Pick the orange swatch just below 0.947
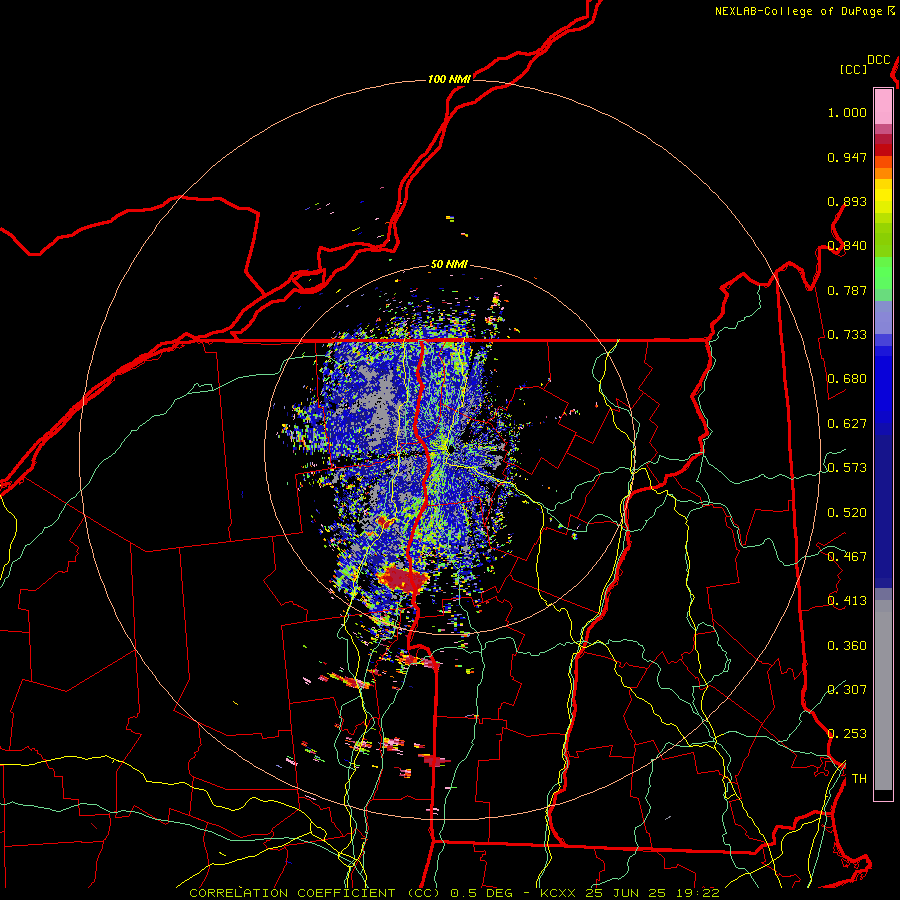 point(883,162)
